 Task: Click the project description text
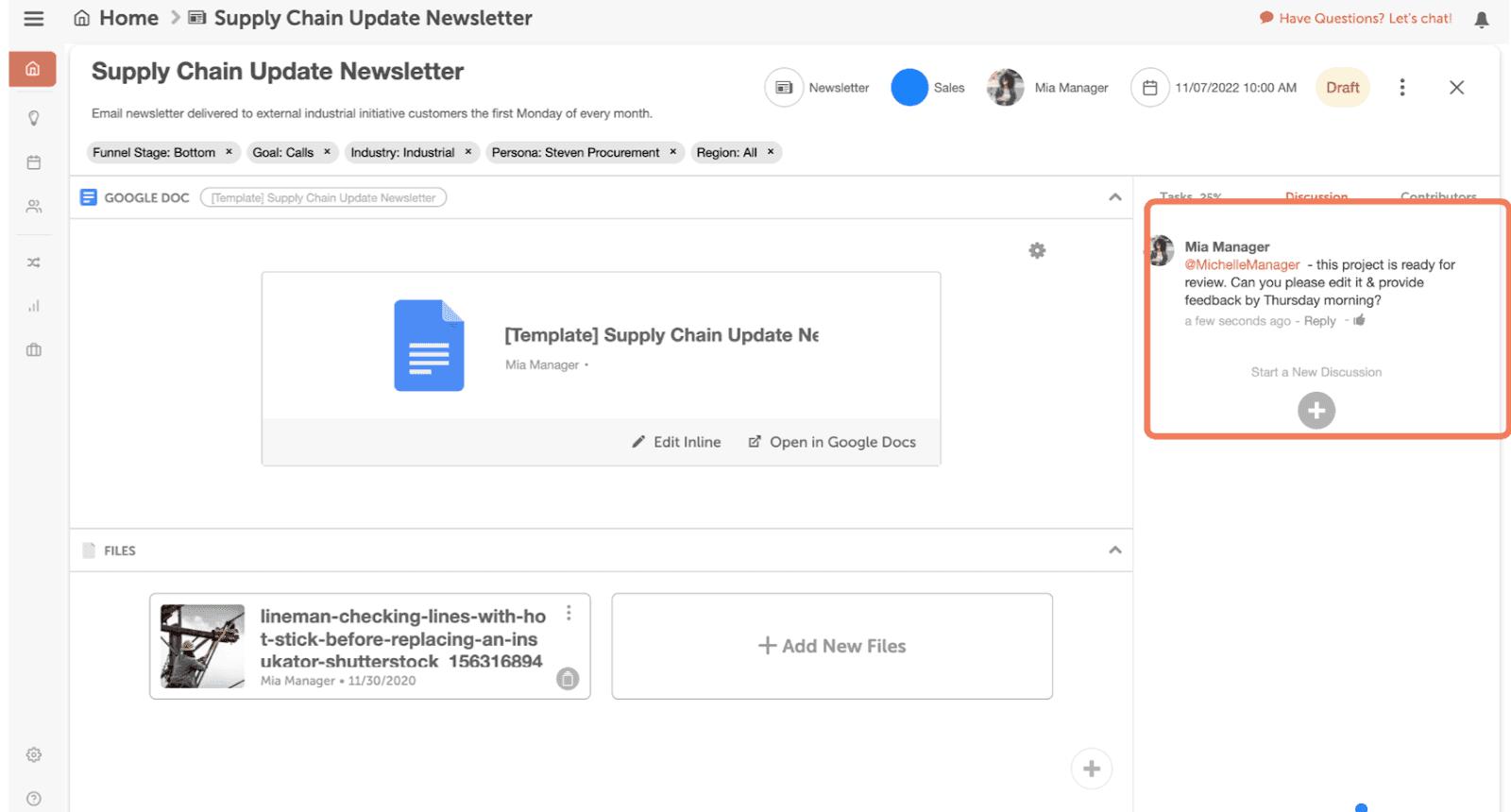pos(372,113)
